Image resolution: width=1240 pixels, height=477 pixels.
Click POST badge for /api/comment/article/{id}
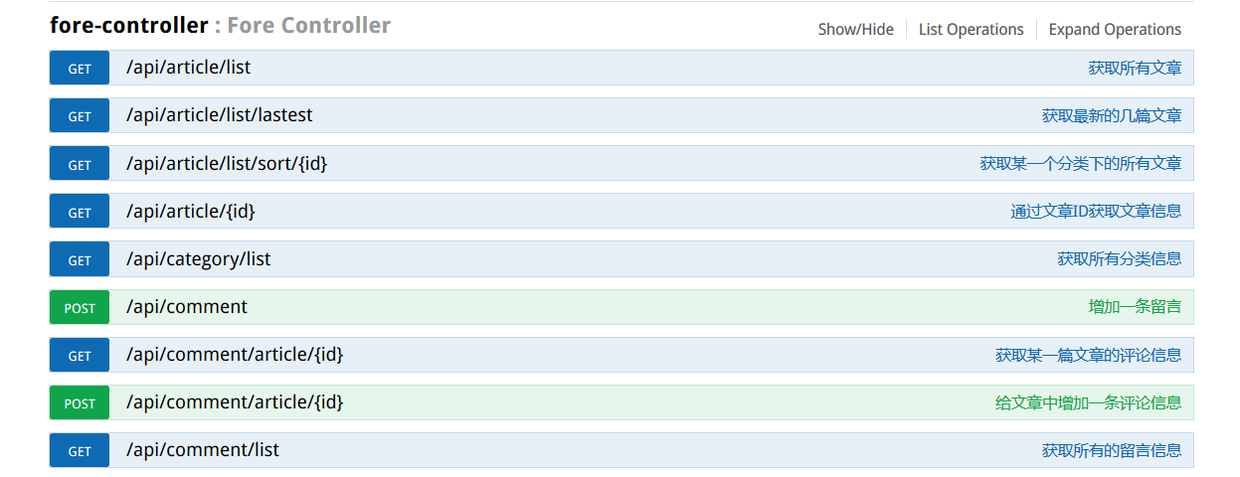point(80,403)
